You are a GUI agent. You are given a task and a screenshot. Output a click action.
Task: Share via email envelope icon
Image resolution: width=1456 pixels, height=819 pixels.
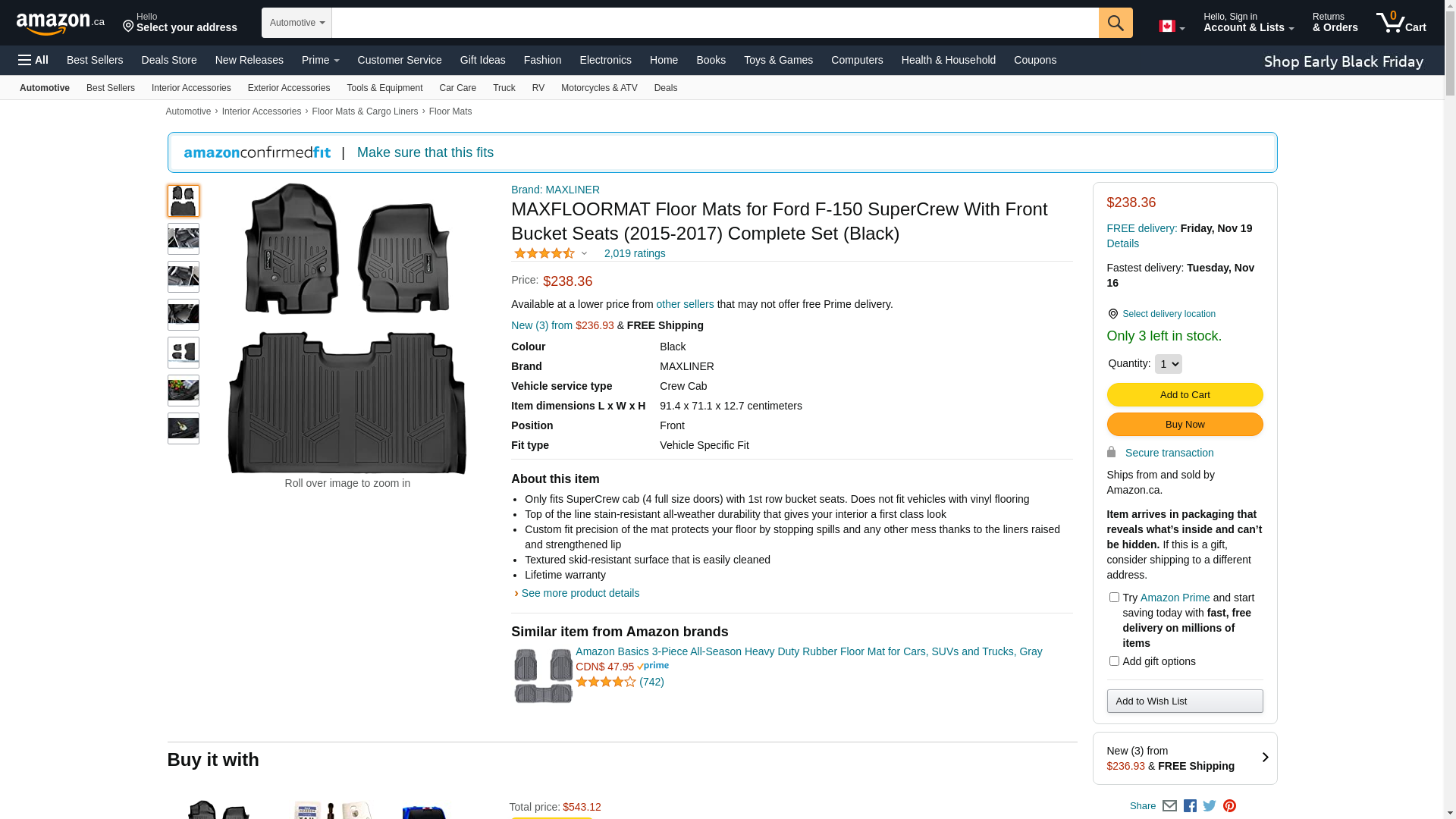click(x=1169, y=806)
